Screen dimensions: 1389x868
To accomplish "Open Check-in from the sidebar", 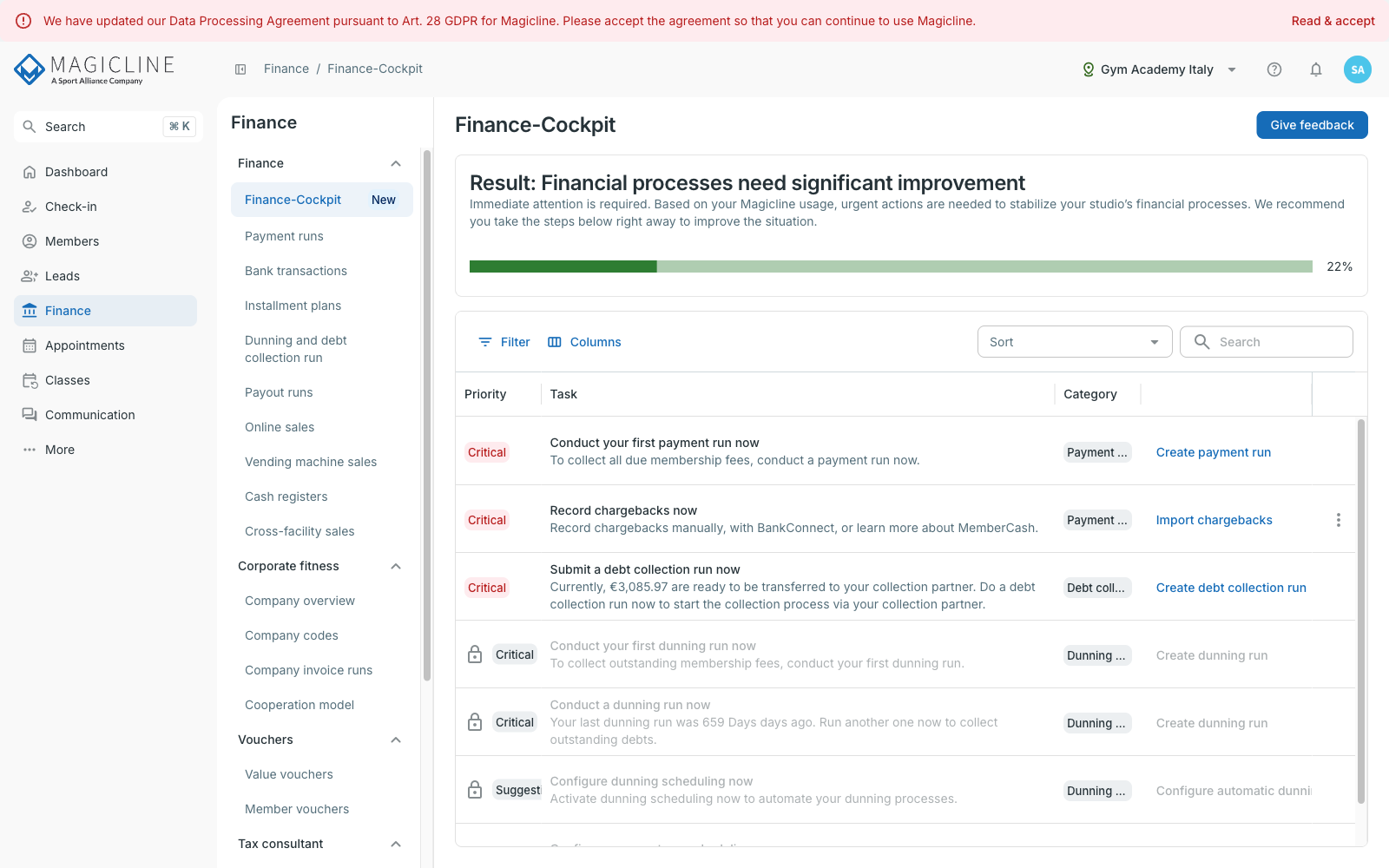I will click(105, 207).
